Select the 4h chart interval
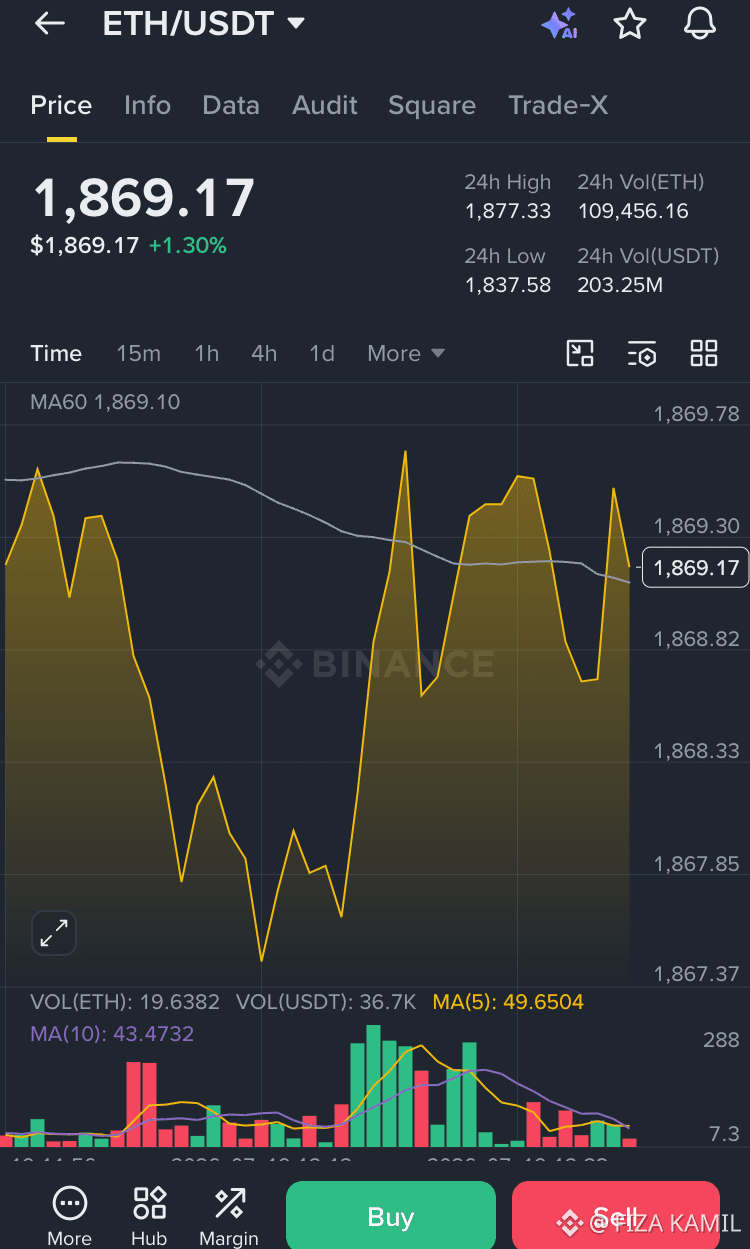Viewport: 750px width, 1249px height. (x=264, y=353)
